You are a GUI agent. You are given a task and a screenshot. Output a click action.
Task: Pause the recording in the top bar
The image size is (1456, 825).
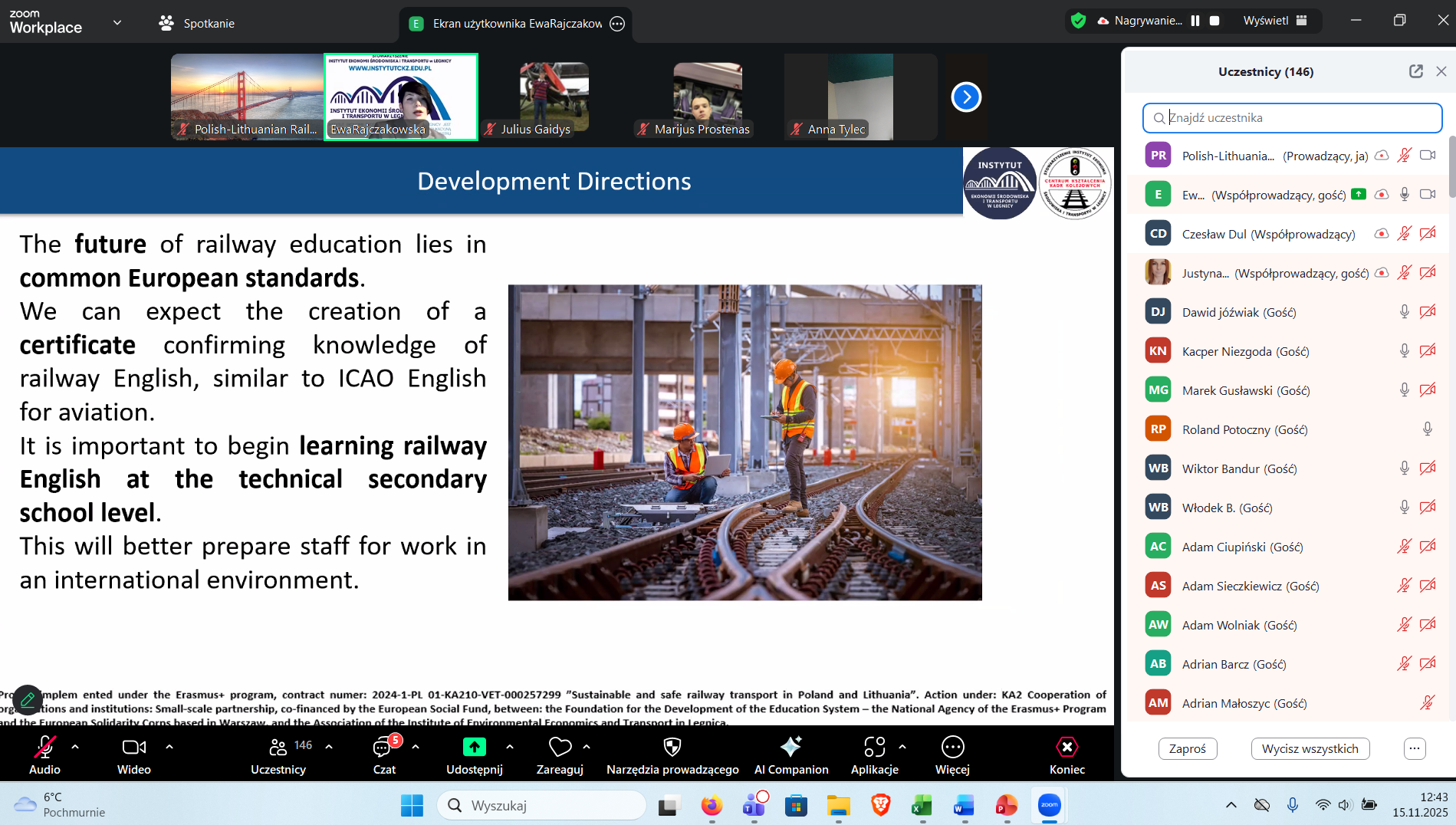pyautogui.click(x=1195, y=21)
